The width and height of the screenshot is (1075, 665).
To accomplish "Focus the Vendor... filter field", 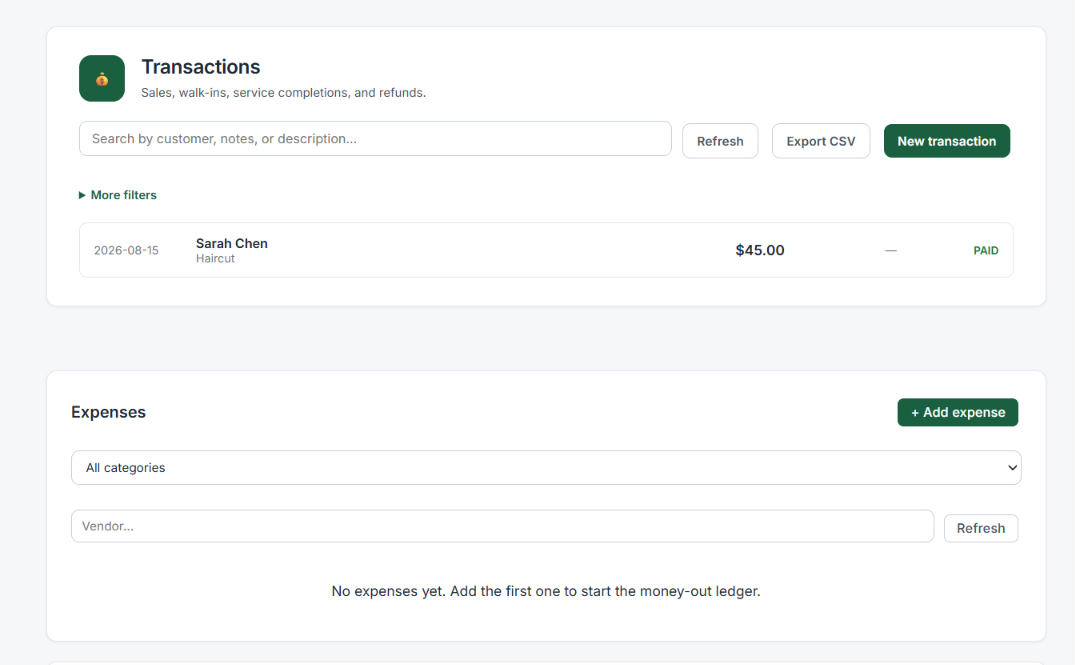I will click(502, 527).
